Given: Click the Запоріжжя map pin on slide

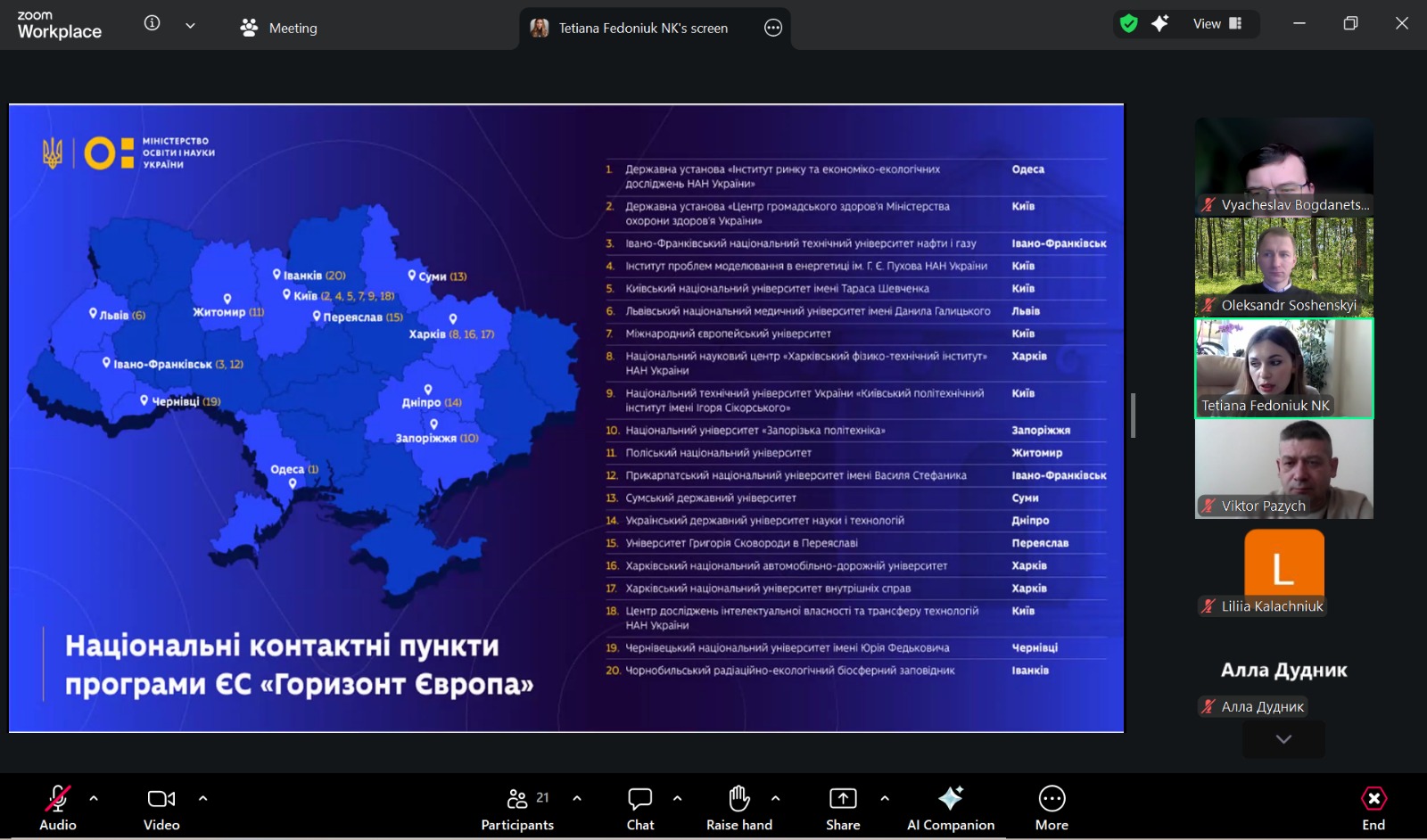Looking at the screenshot, I should (433, 424).
